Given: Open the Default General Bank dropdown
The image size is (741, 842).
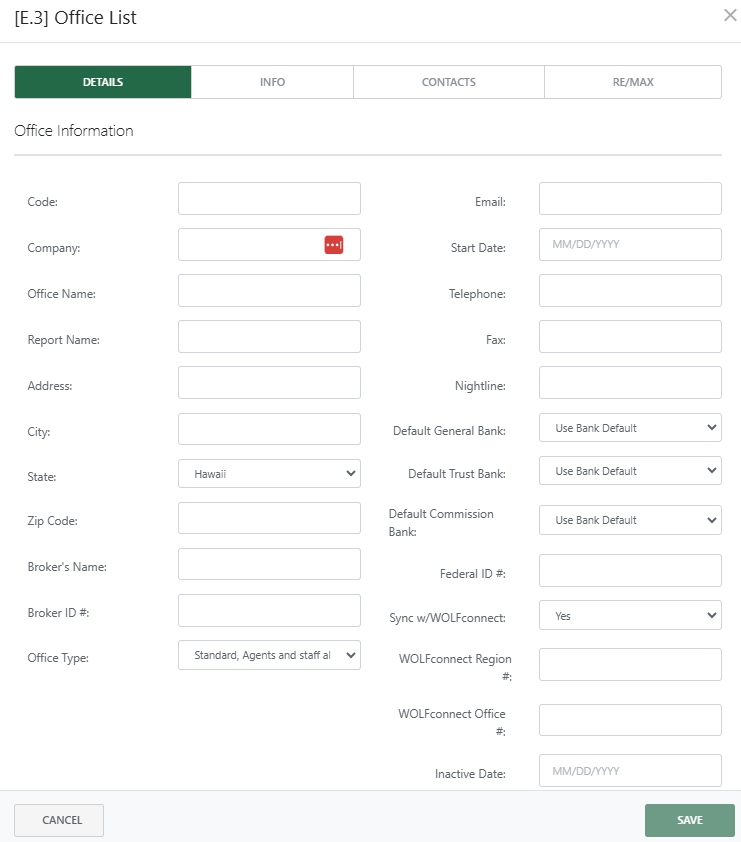Looking at the screenshot, I should coord(629,427).
